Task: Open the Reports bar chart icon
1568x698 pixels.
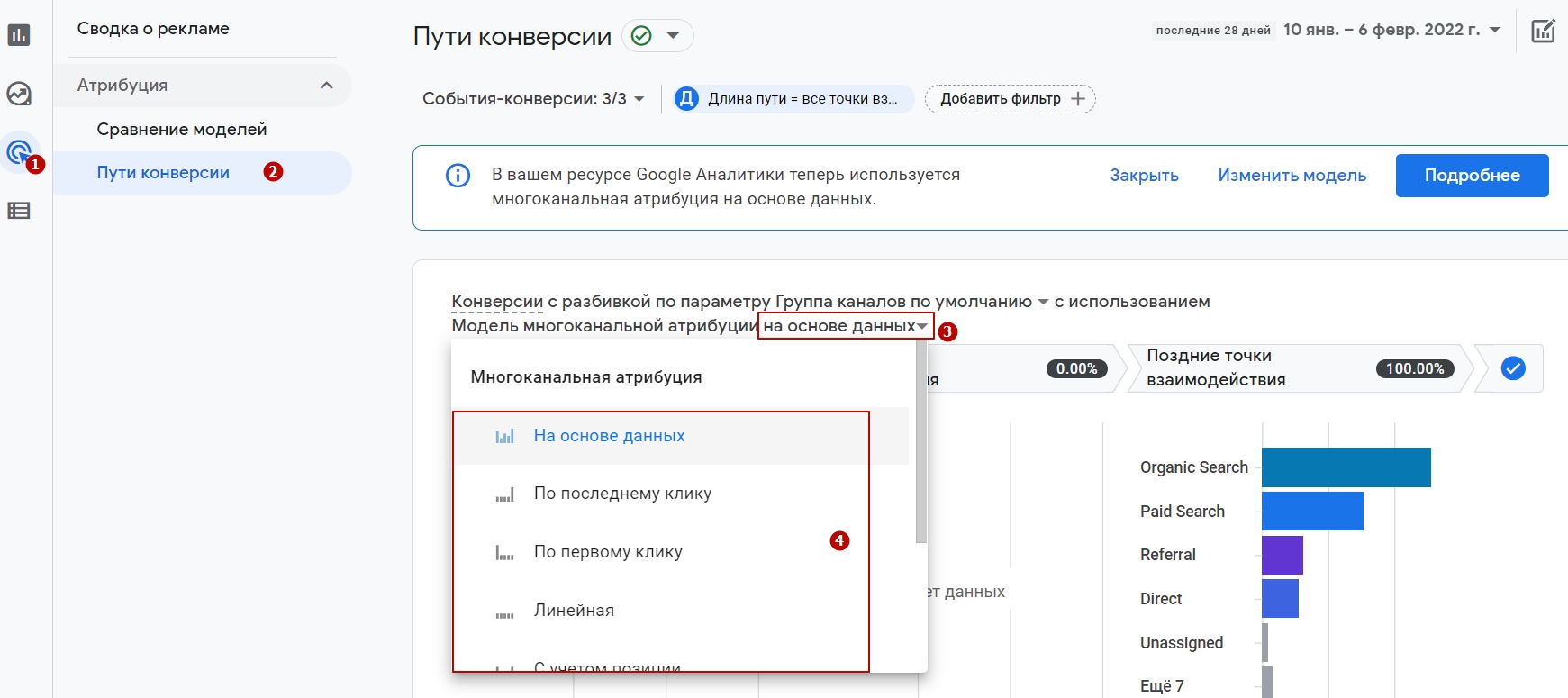Action: (19, 35)
